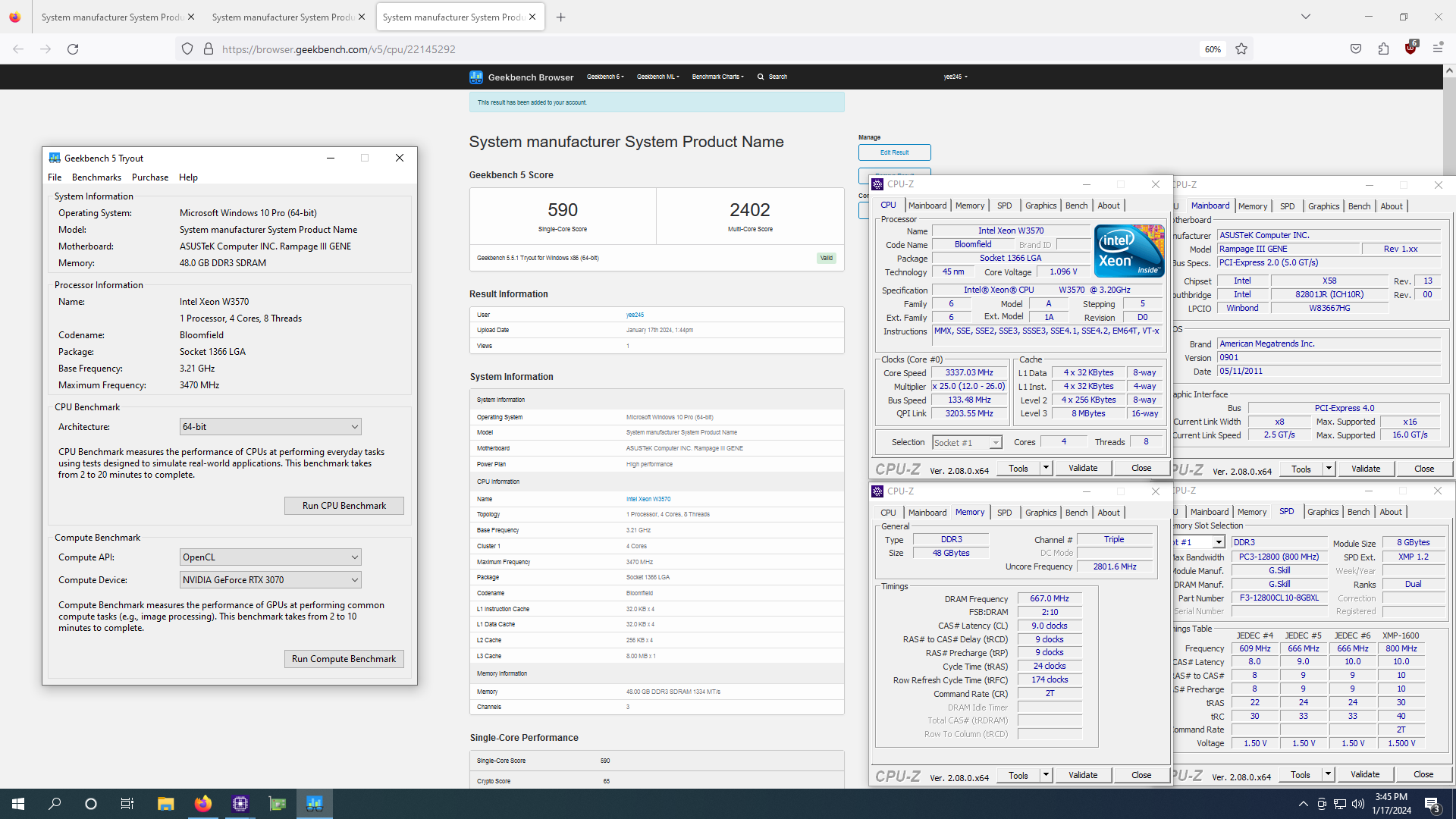Viewport: 1456px width, 819px height.
Task: Switch to Mainboard tab in CPU-Z CPU window
Action: 927,206
